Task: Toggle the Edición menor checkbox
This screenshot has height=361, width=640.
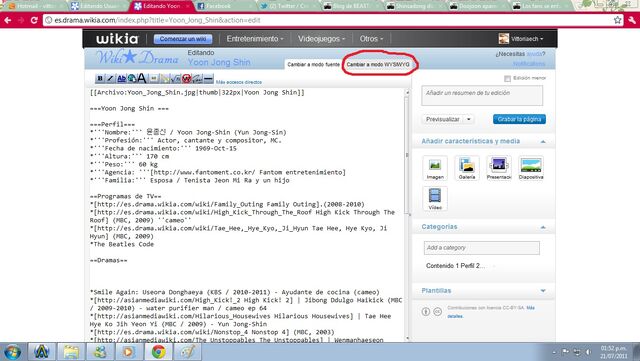Action: pyautogui.click(x=507, y=78)
